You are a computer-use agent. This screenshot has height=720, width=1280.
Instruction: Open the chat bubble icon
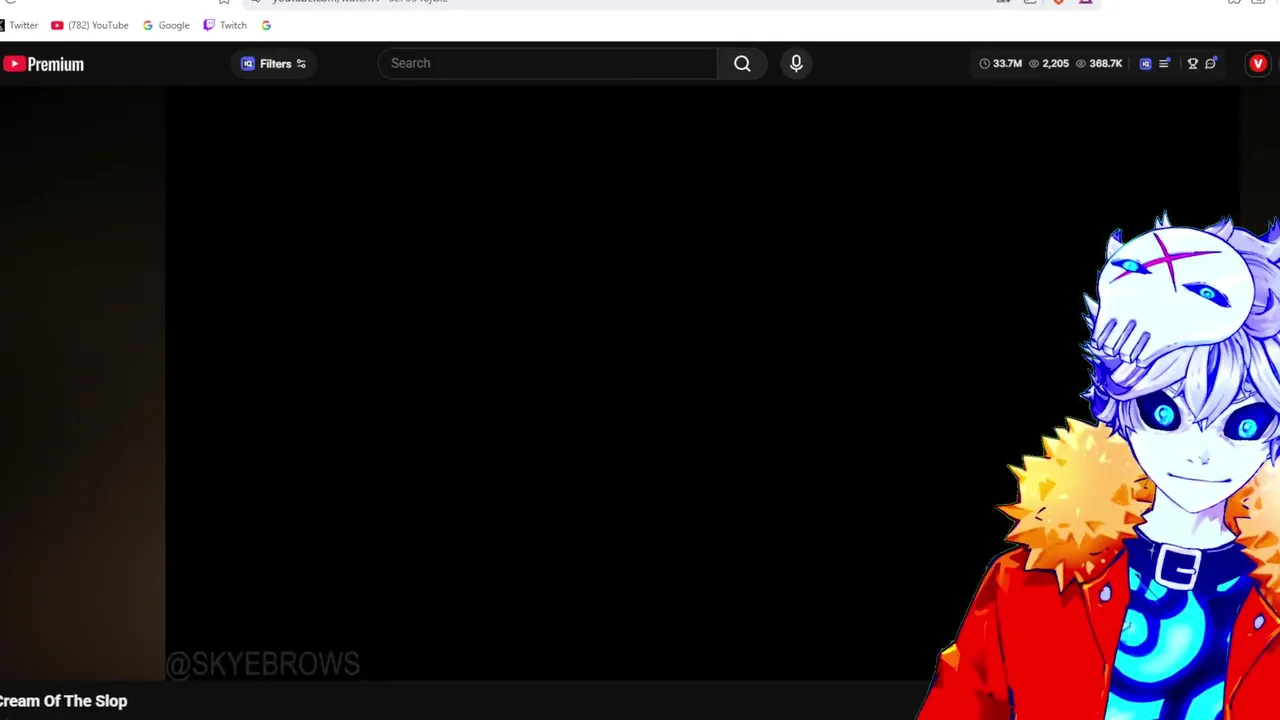(1211, 63)
